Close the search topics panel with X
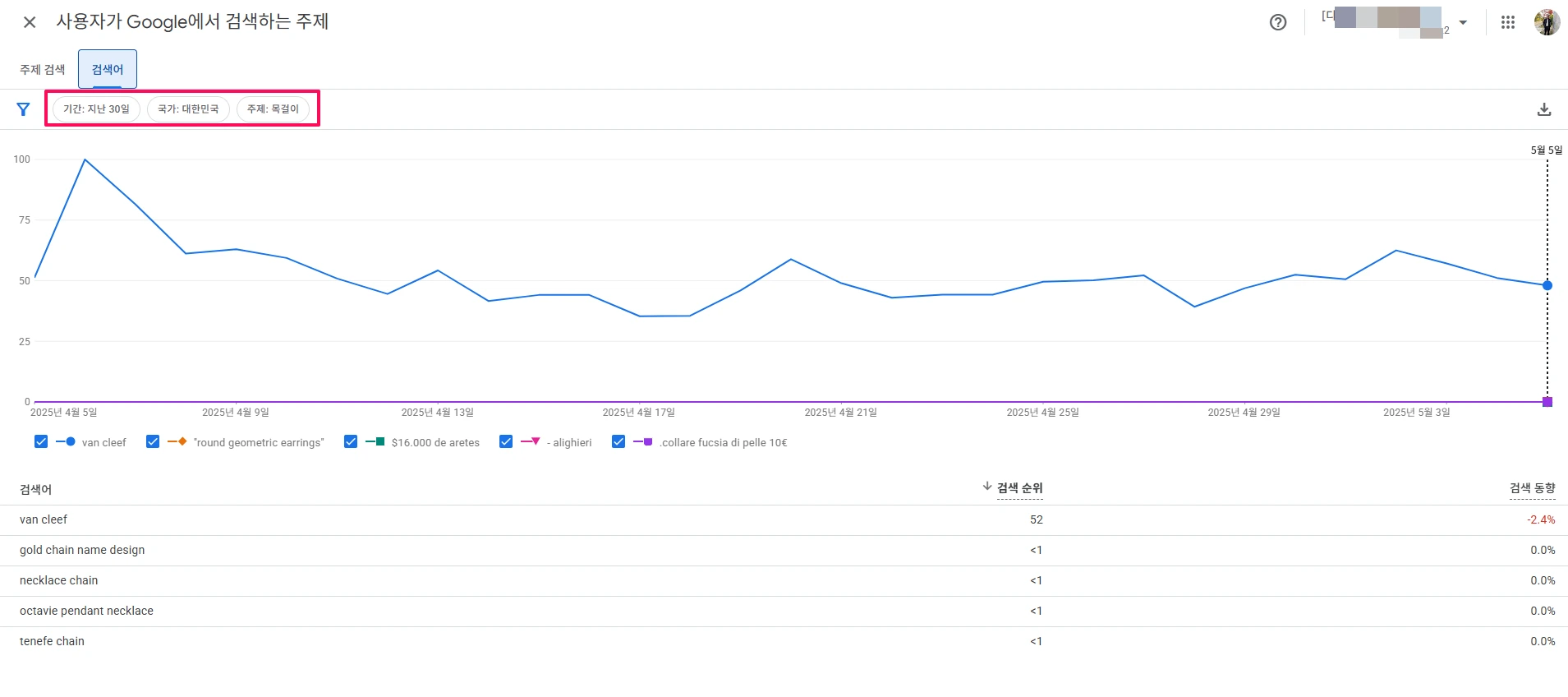The width and height of the screenshot is (1568, 697). pyautogui.click(x=30, y=22)
